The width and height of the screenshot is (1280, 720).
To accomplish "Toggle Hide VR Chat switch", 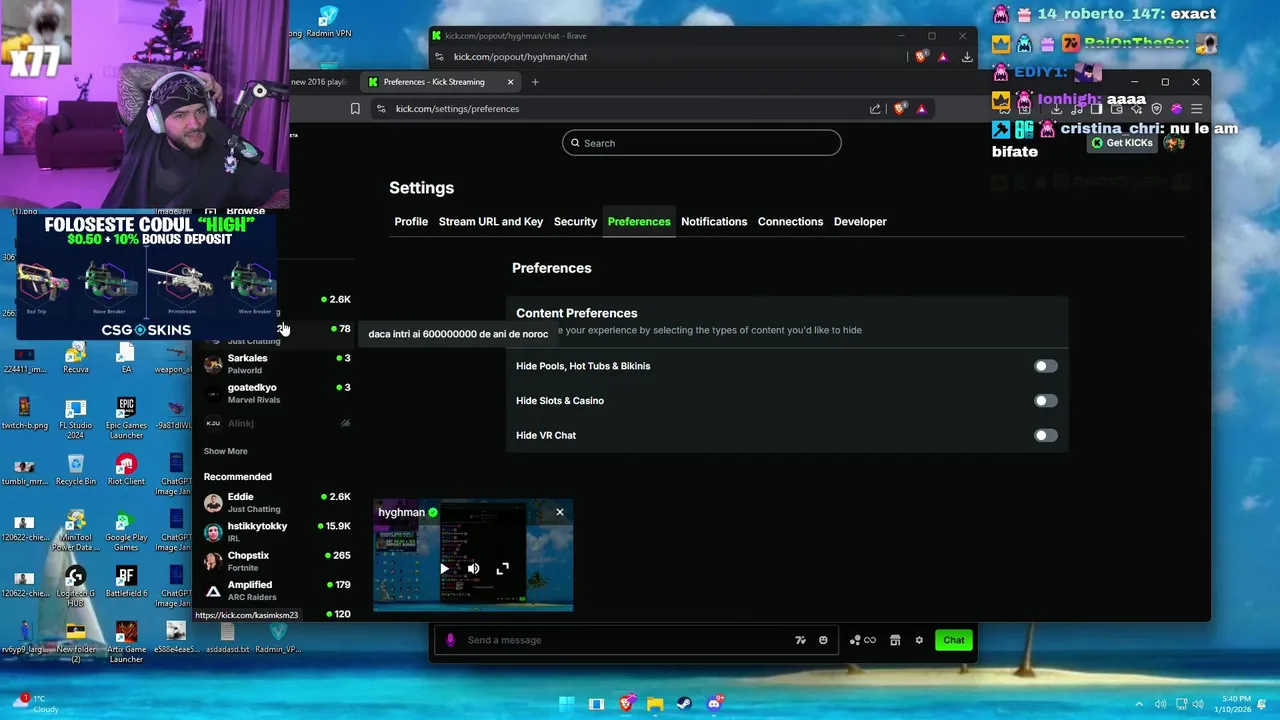I will point(1045,436).
